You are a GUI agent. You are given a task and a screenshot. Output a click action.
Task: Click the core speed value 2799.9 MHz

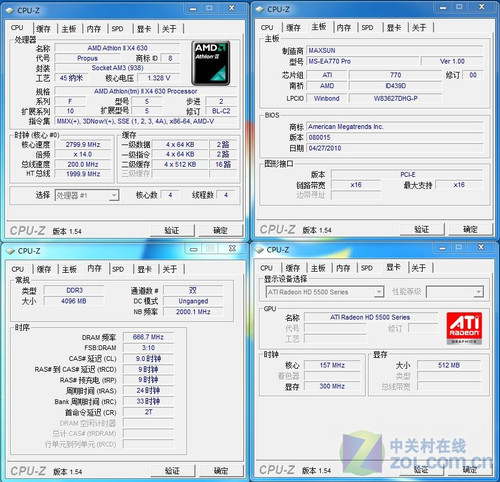click(83, 144)
